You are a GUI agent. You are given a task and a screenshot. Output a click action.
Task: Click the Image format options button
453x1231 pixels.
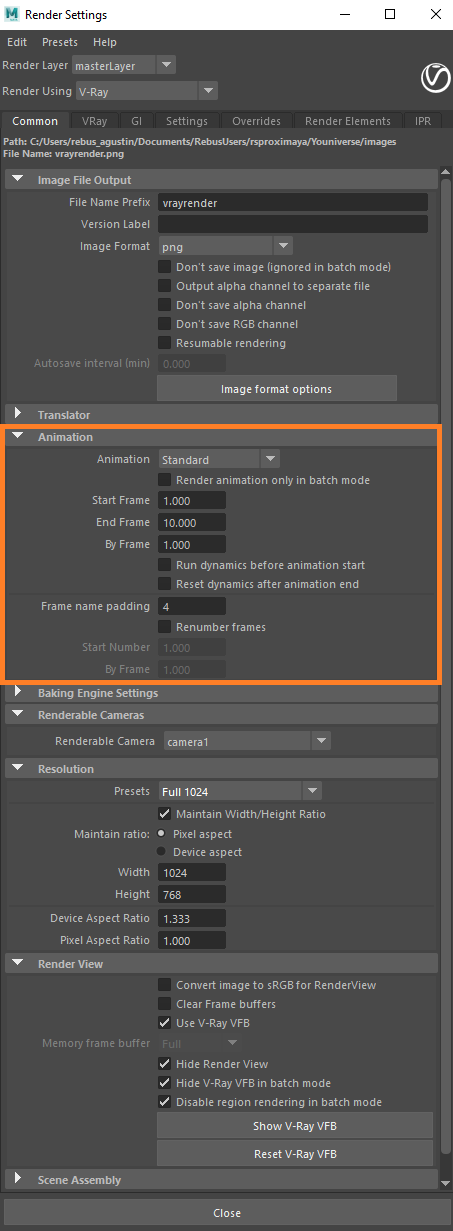[x=277, y=388]
